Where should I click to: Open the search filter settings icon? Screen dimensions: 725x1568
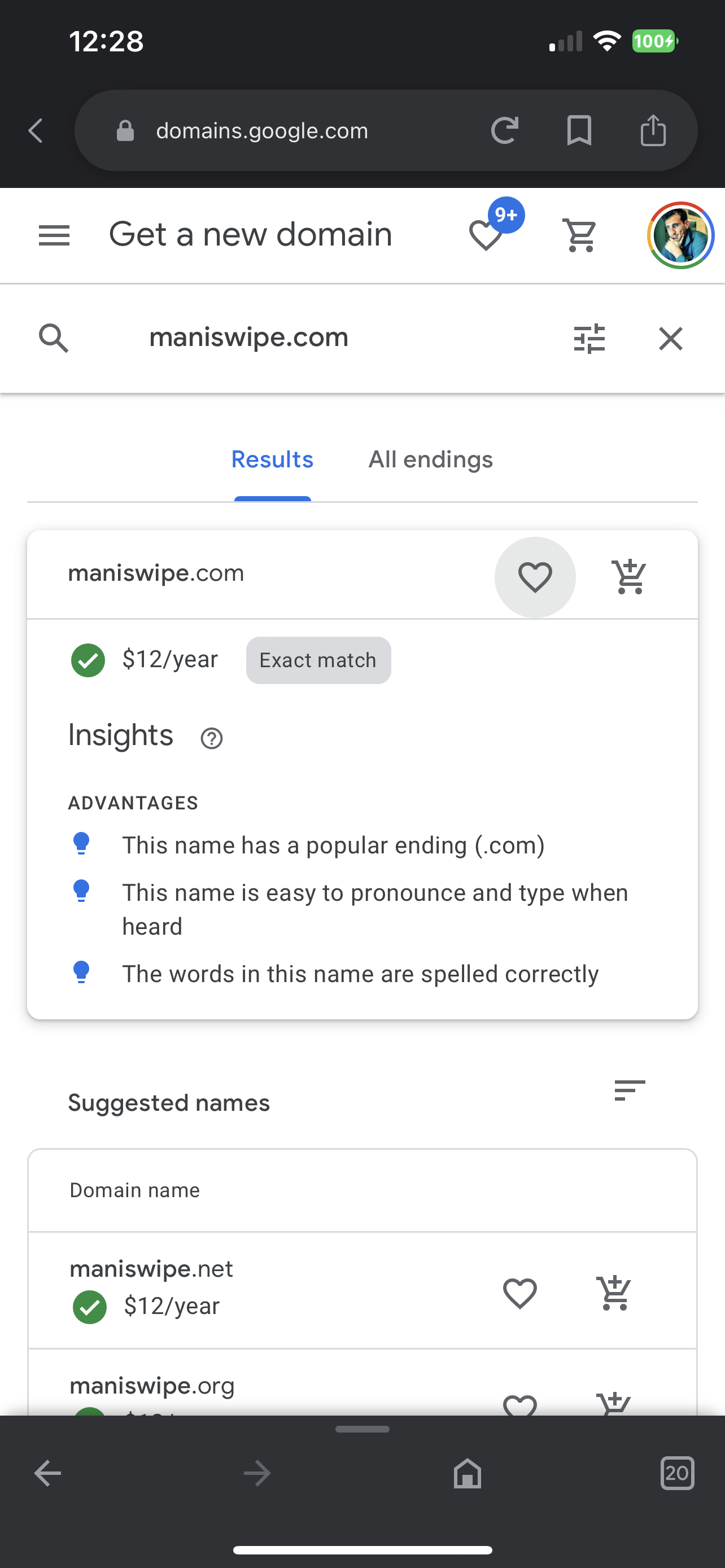589,339
